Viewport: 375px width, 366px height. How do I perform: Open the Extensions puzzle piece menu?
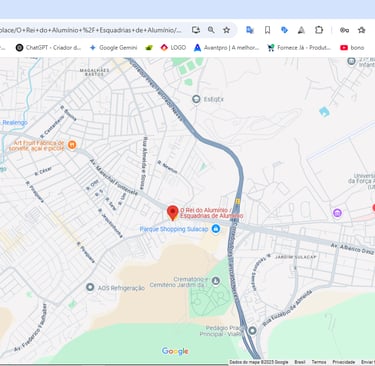pyautogui.click(x=319, y=30)
